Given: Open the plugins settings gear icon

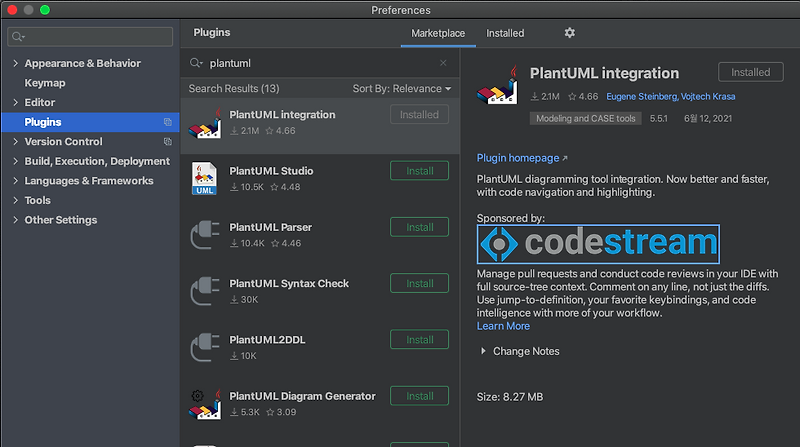Looking at the screenshot, I should [x=570, y=33].
